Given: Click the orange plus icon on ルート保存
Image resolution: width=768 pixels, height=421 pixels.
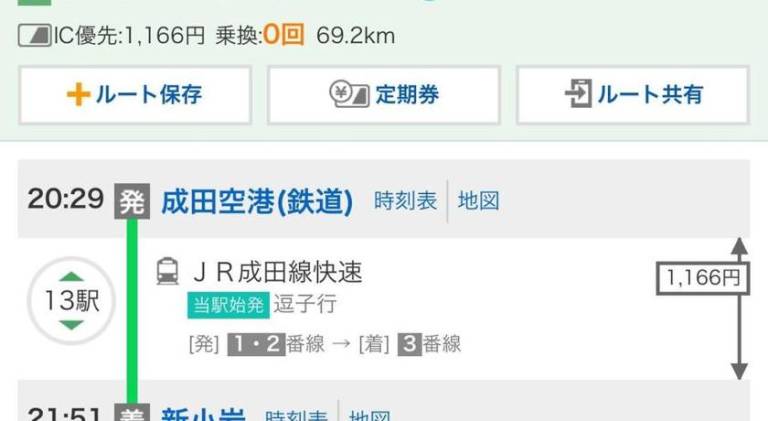Looking at the screenshot, I should point(78,94).
